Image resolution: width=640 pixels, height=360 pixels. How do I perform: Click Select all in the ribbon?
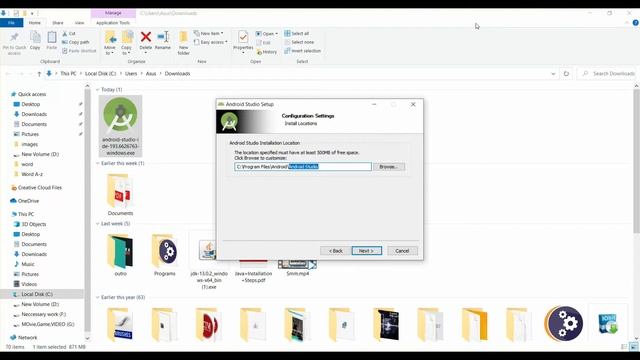coord(297,33)
